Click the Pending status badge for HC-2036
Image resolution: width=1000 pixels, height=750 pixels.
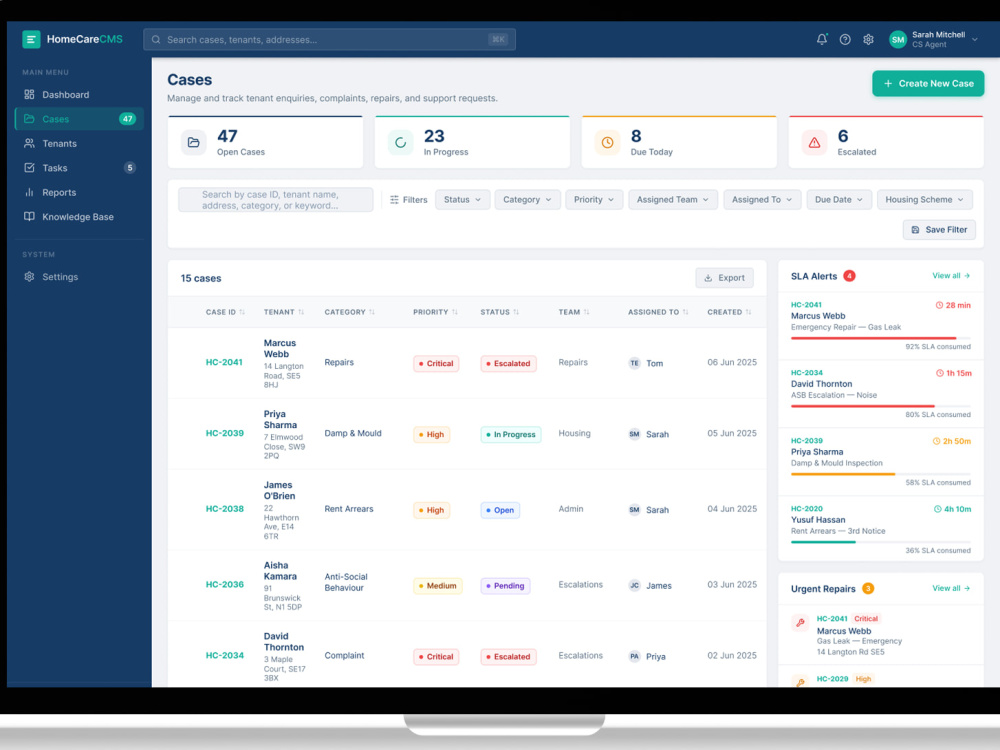[505, 585]
